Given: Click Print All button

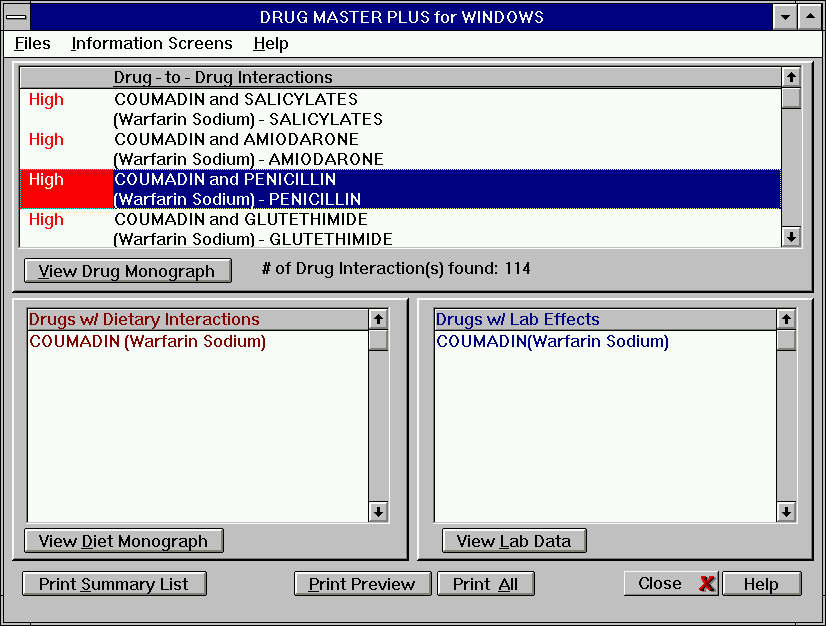Looking at the screenshot, I should pyautogui.click(x=486, y=584).
